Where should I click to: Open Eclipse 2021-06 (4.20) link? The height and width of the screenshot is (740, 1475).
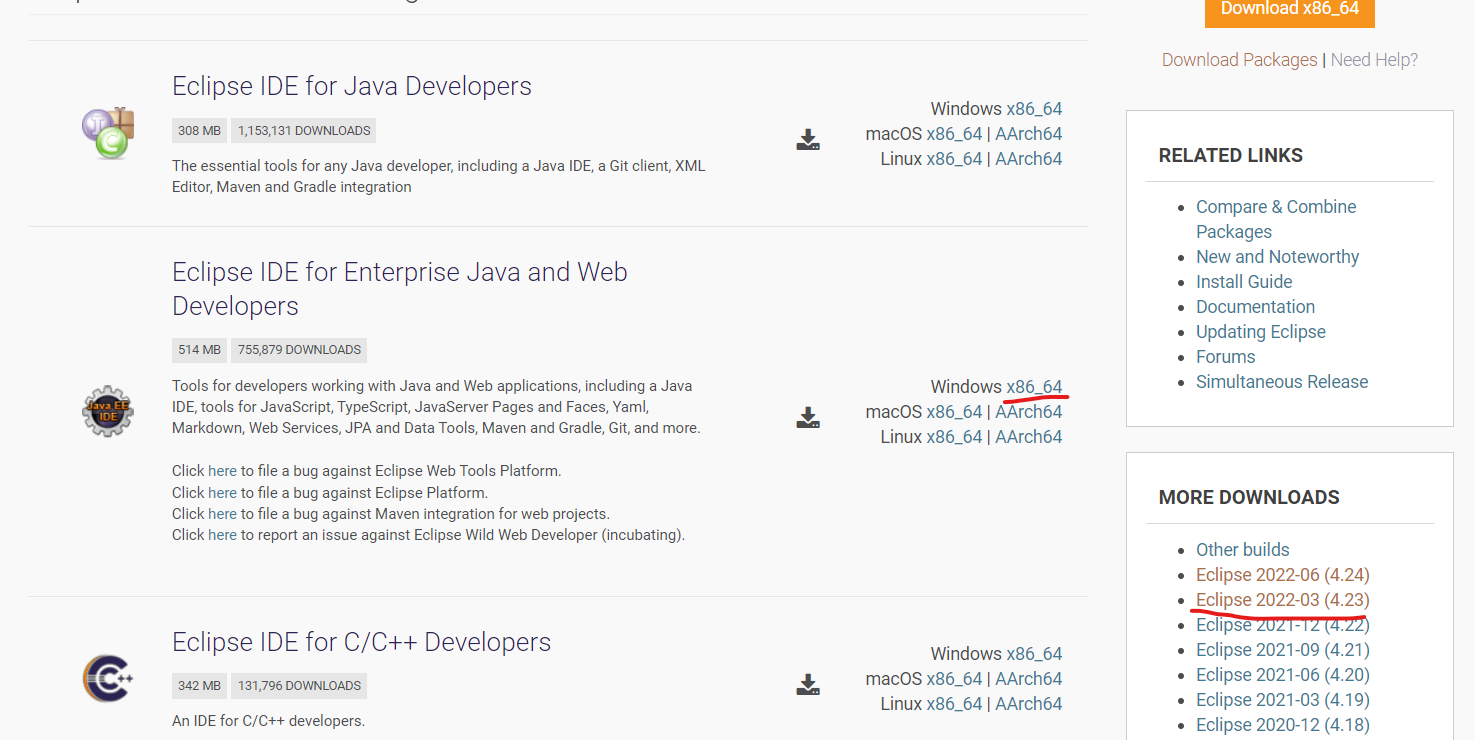(1283, 675)
